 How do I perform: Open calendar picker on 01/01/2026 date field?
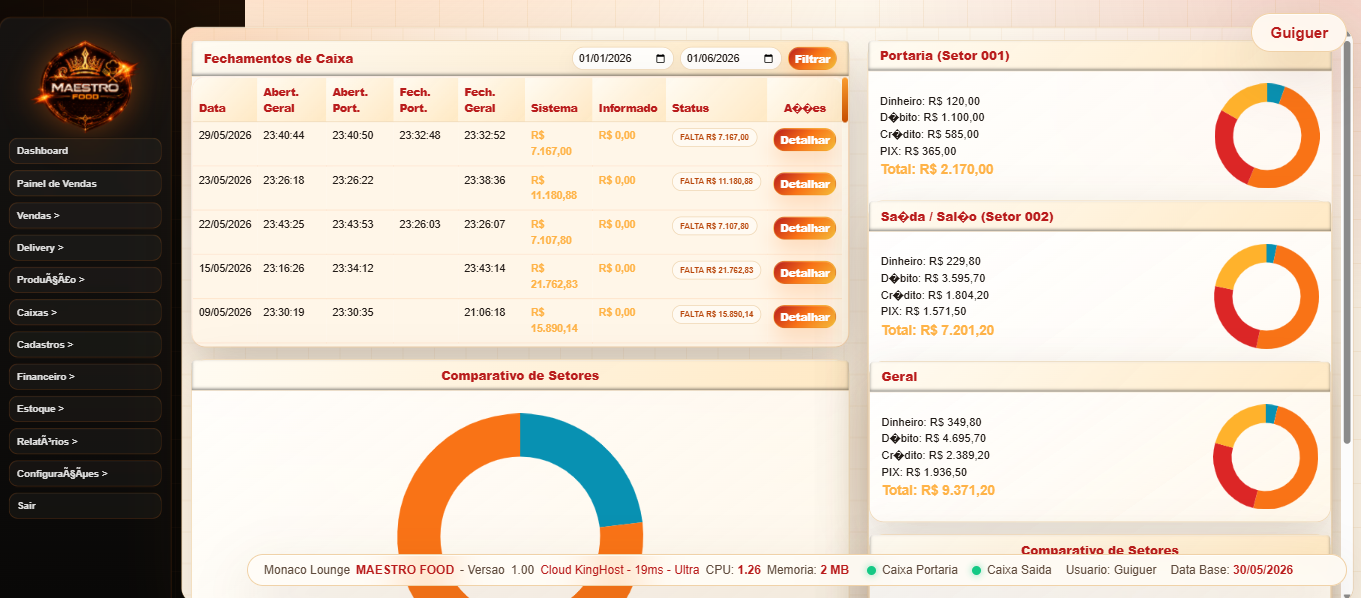click(660, 58)
